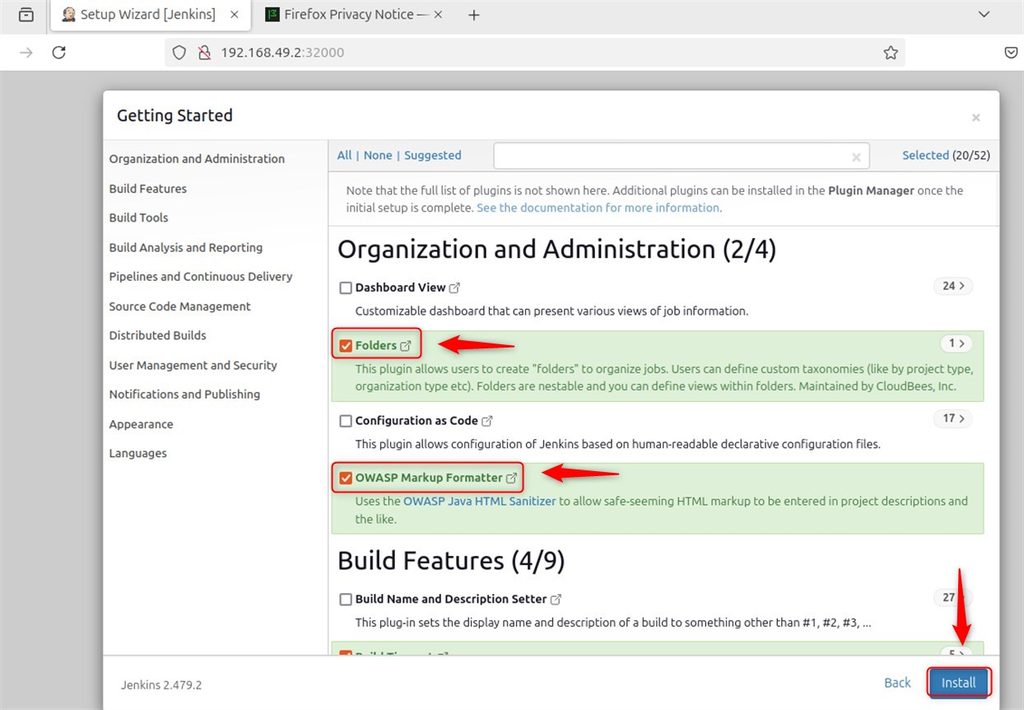Uncheck the Folders plugin checkbox

click(x=345, y=346)
